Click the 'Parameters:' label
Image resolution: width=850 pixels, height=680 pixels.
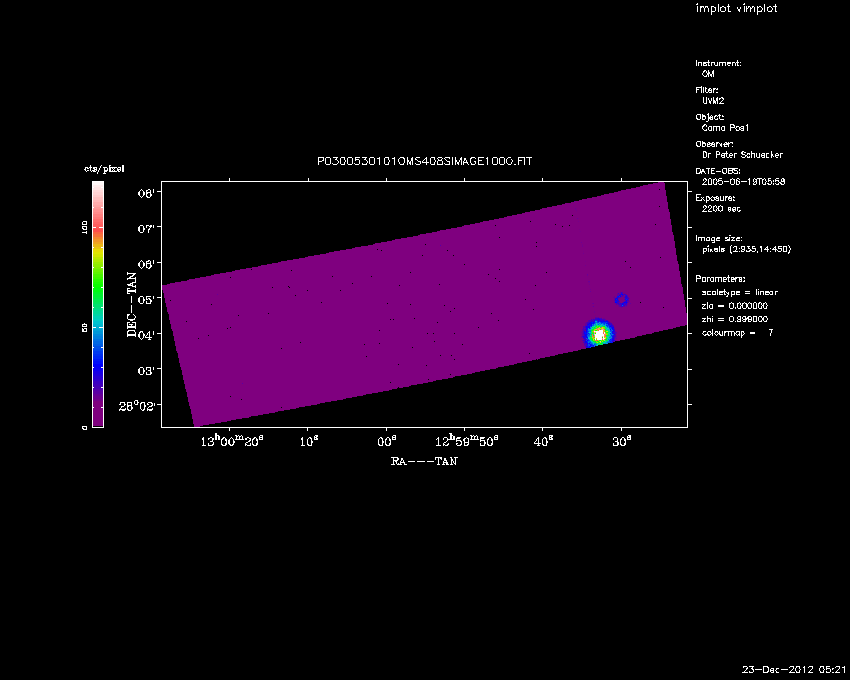coord(720,279)
